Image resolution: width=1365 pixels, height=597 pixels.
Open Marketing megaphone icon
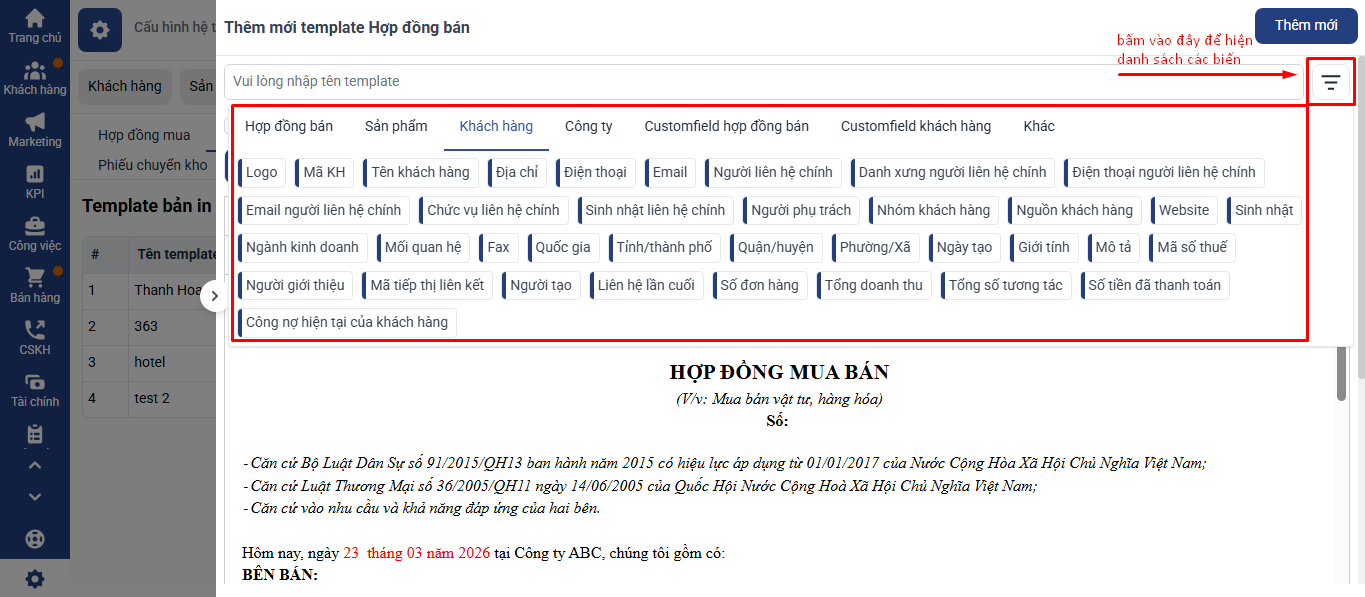click(35, 122)
